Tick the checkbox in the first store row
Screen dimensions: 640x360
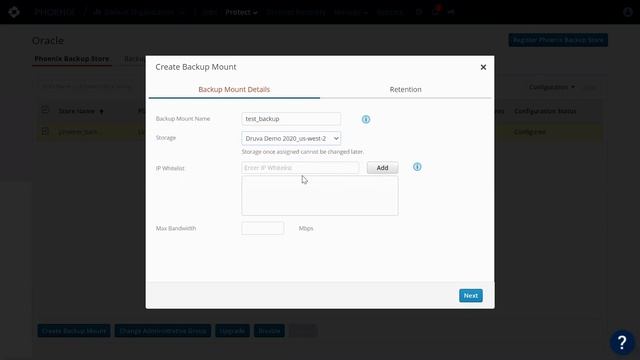click(x=45, y=131)
